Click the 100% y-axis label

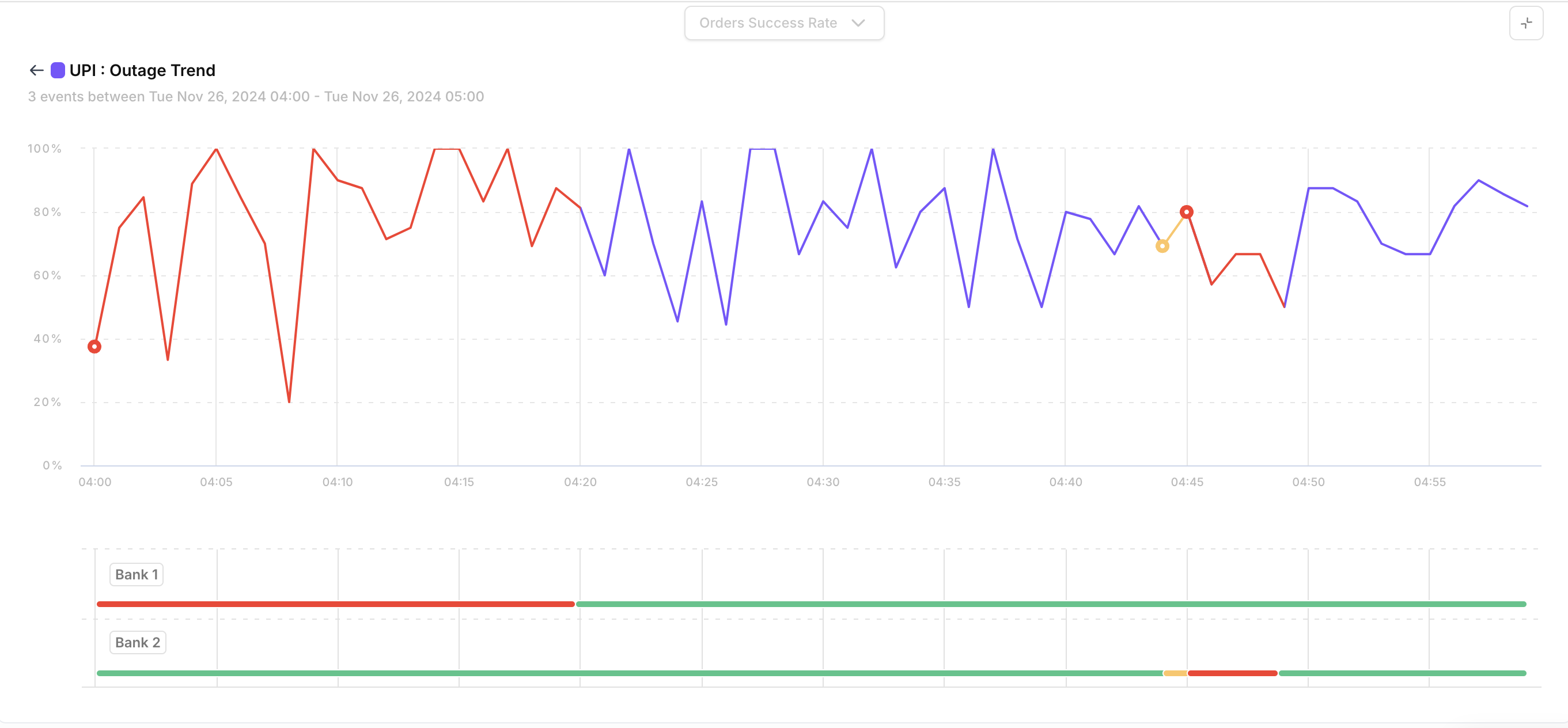tap(44, 149)
